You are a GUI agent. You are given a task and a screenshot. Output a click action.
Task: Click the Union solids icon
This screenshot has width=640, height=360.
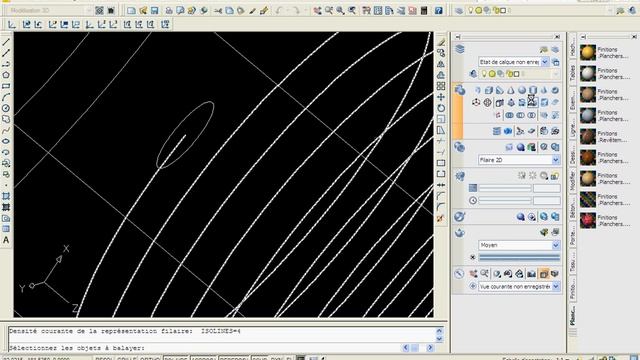[509, 116]
